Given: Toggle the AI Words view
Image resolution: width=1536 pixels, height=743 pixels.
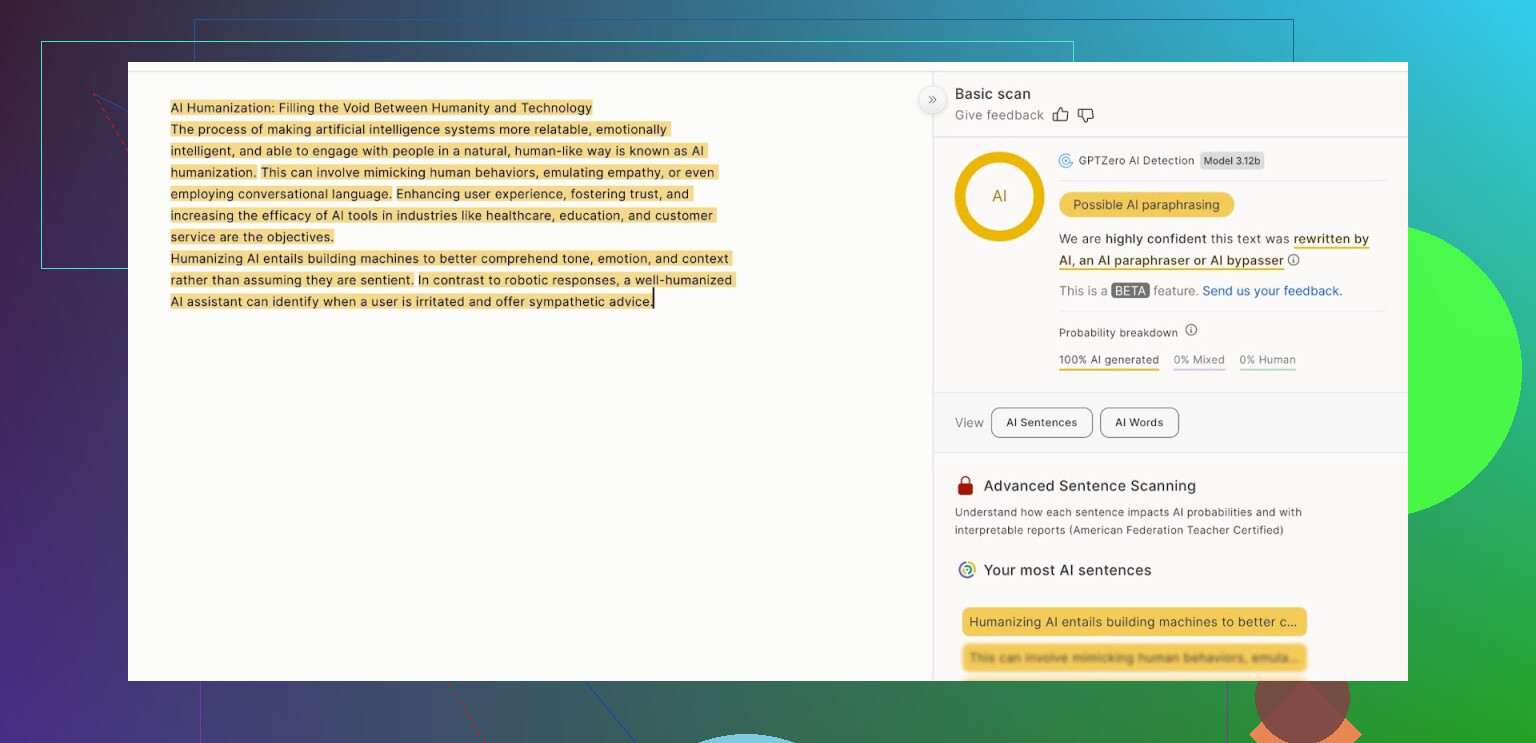Looking at the screenshot, I should coord(1139,422).
